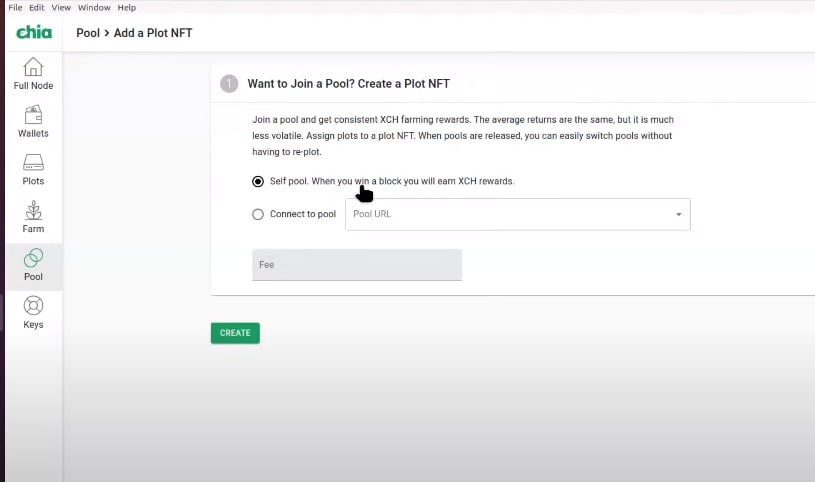Click the step 1 number badge
This screenshot has width=815, height=482.
click(x=229, y=84)
